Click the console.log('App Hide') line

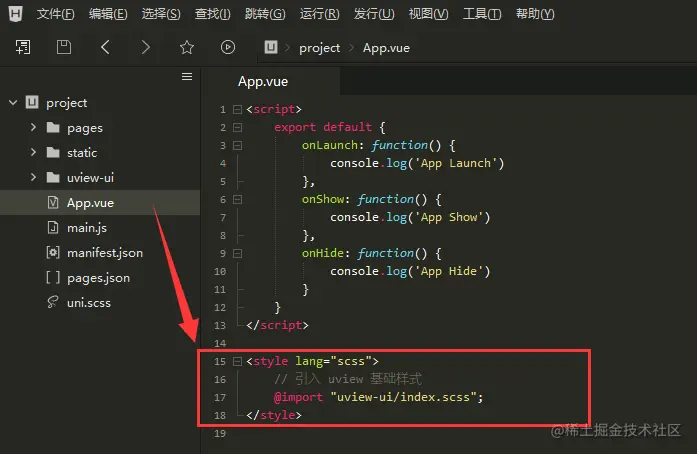point(410,271)
